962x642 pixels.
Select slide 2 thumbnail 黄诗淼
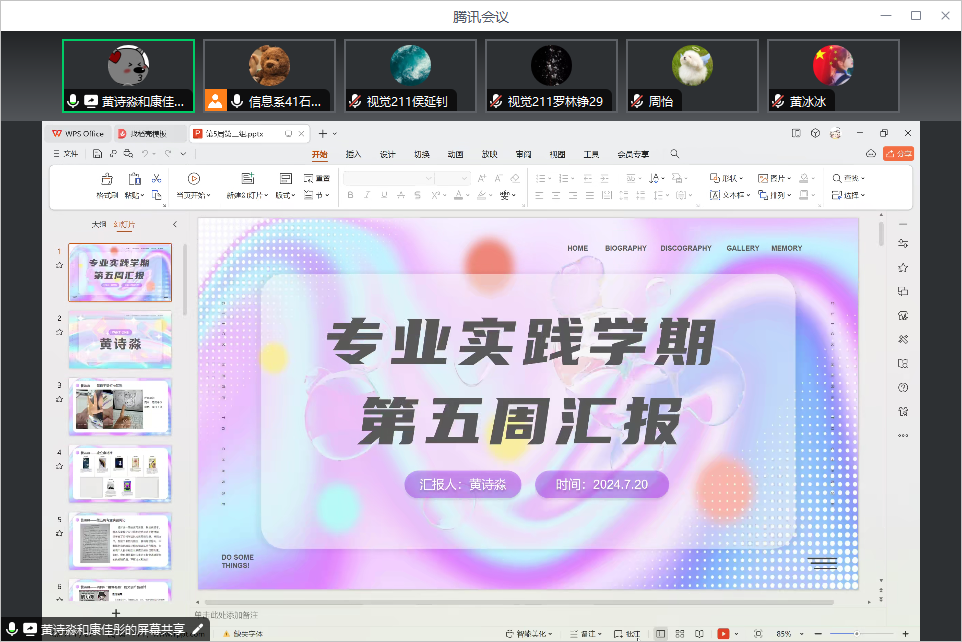point(119,340)
